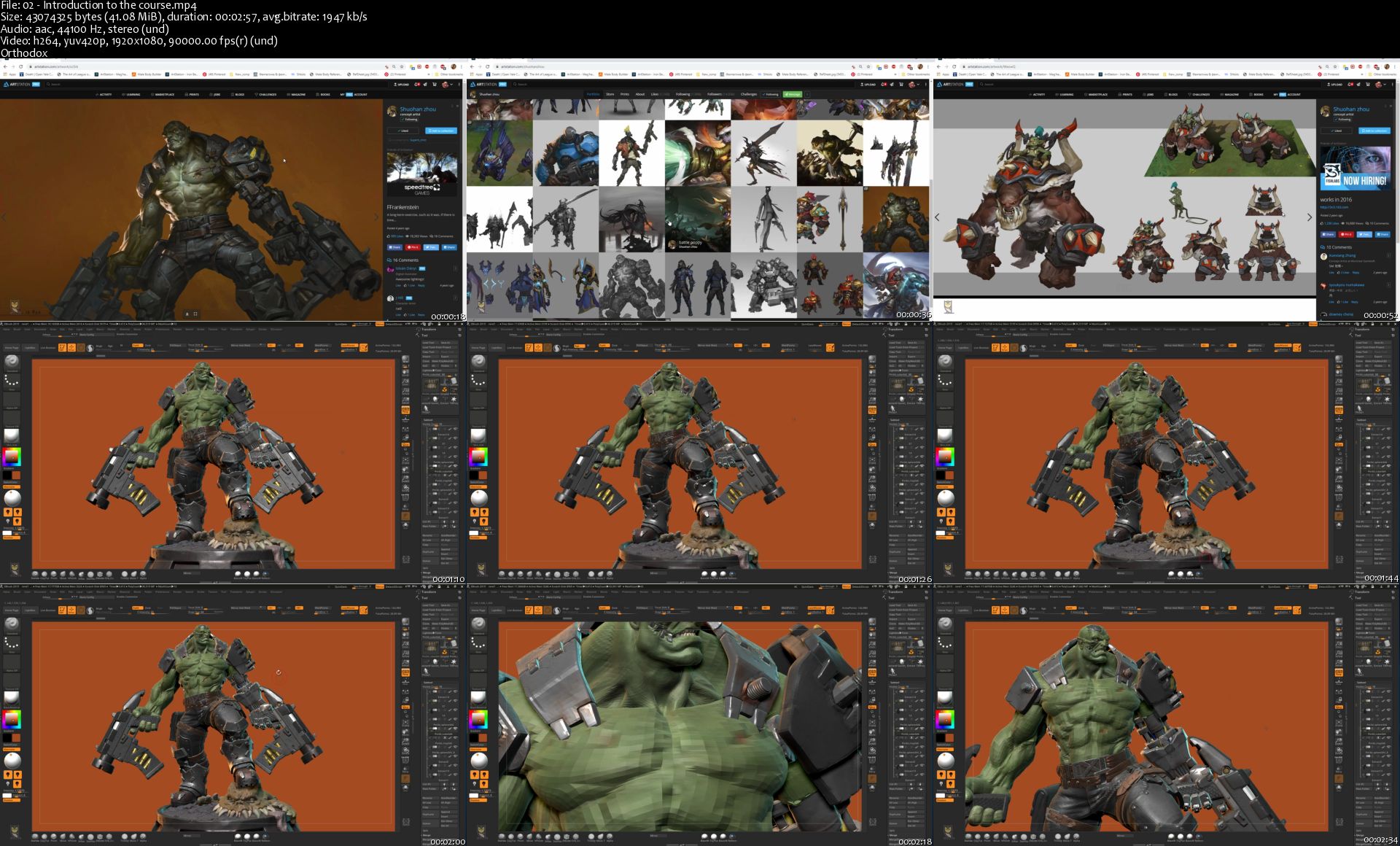Click the Move gizmo icon in 00:01:10 ZBrush frame
Viewport: 1400px width, 846px height.
coord(81,348)
